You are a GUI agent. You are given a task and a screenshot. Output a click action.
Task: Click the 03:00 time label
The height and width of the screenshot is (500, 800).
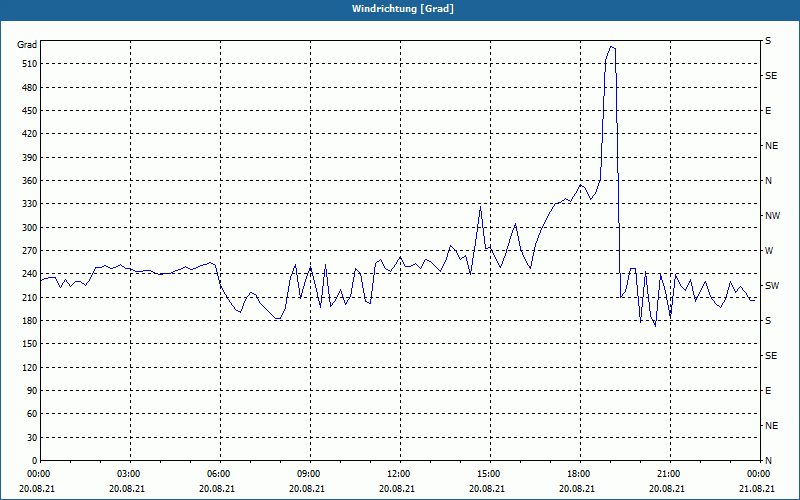click(131, 474)
